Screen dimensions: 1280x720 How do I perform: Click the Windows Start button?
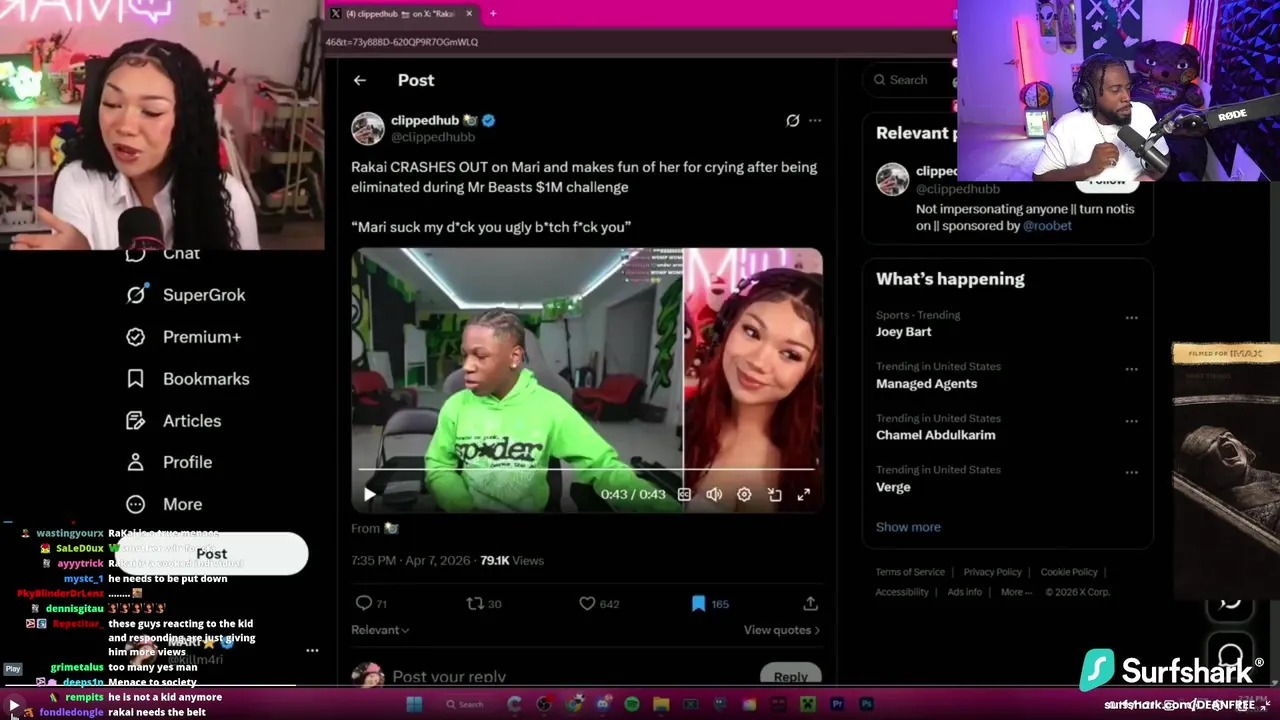[414, 704]
